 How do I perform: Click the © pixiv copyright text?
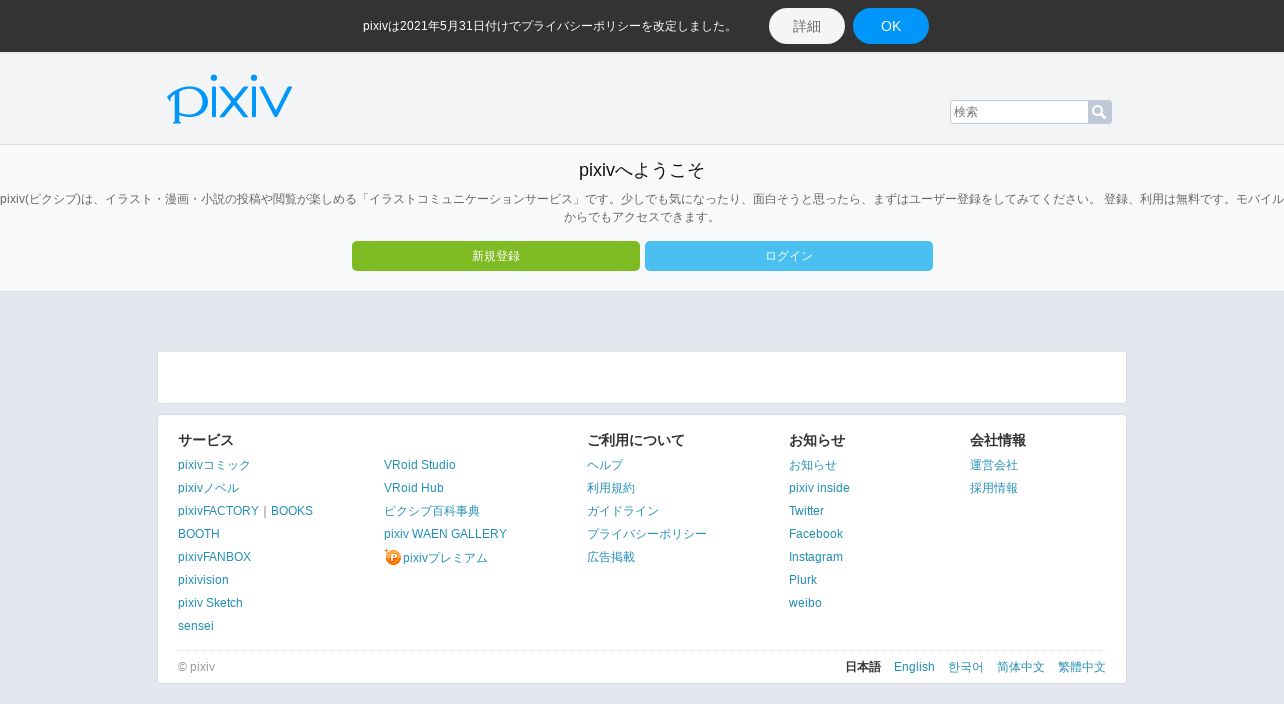tap(196, 667)
